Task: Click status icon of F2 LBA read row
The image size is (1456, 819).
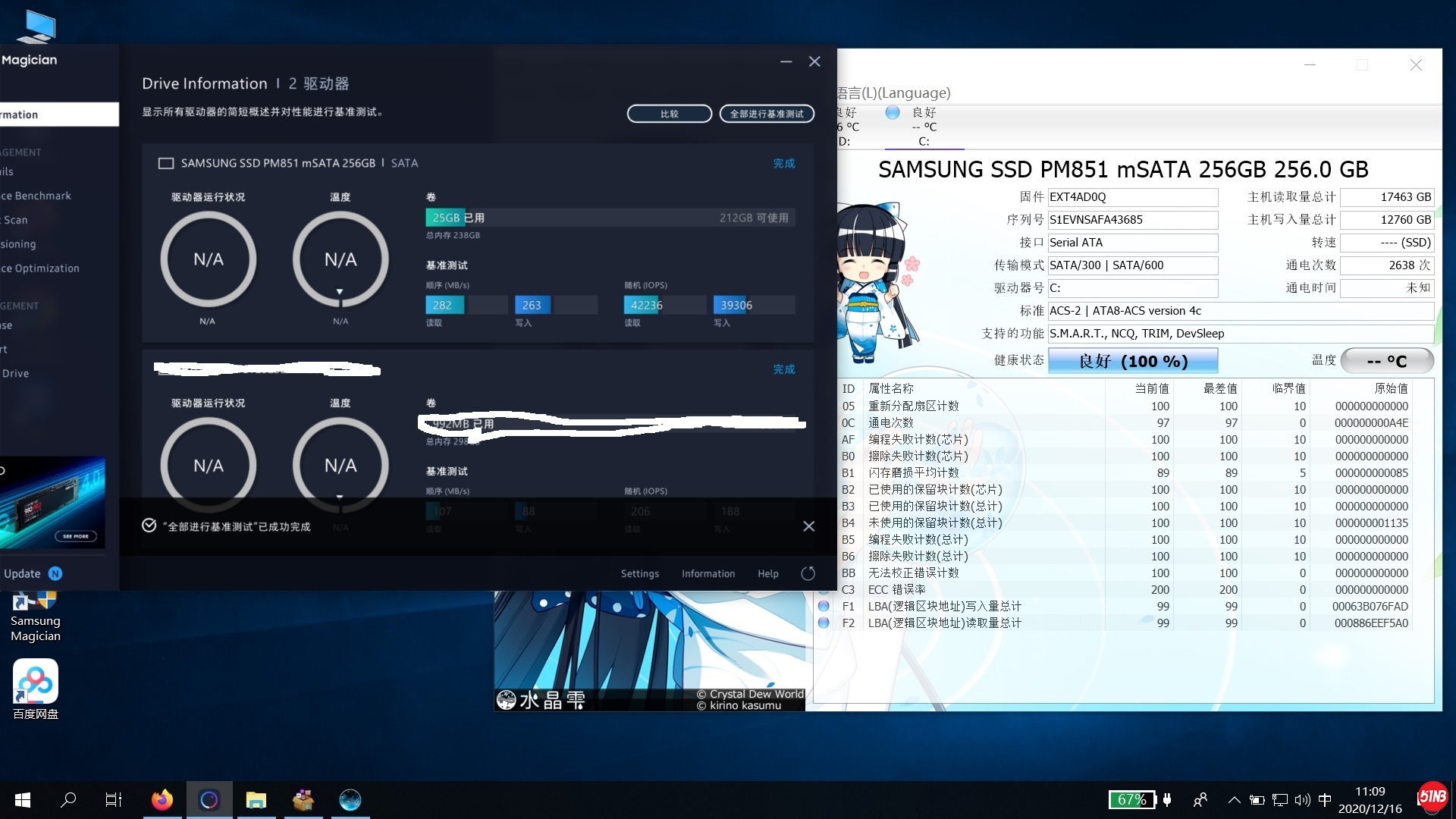Action: (x=824, y=623)
